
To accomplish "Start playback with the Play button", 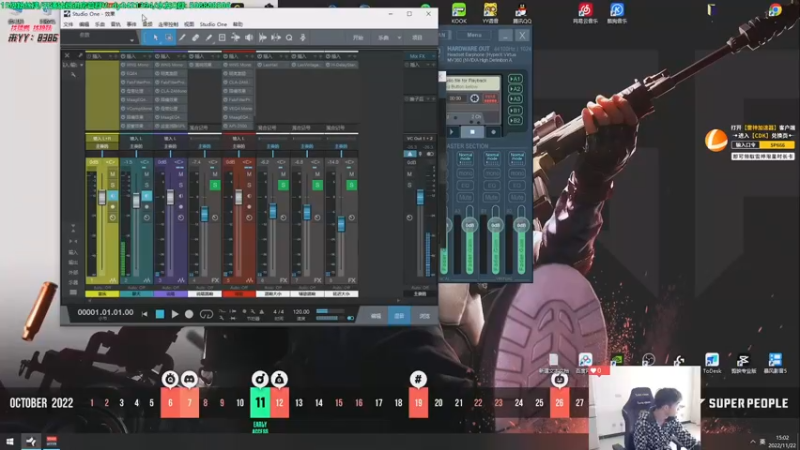I will pyautogui.click(x=174, y=314).
